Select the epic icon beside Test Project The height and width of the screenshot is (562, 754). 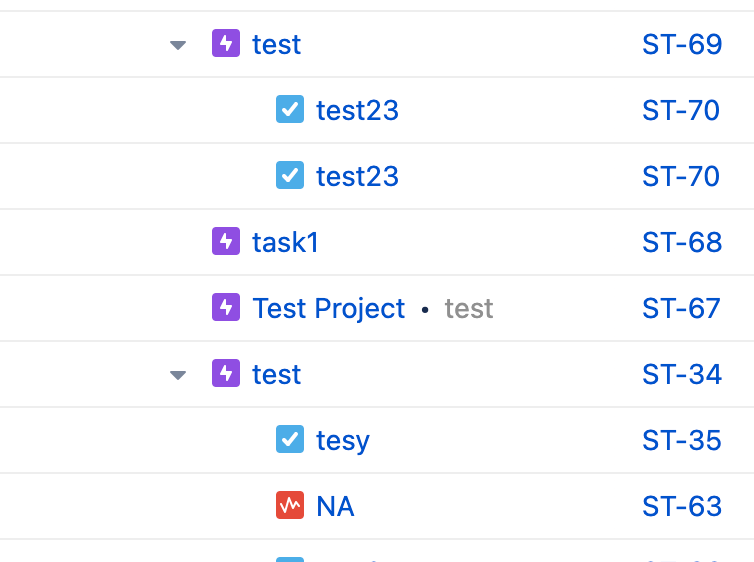(x=226, y=308)
